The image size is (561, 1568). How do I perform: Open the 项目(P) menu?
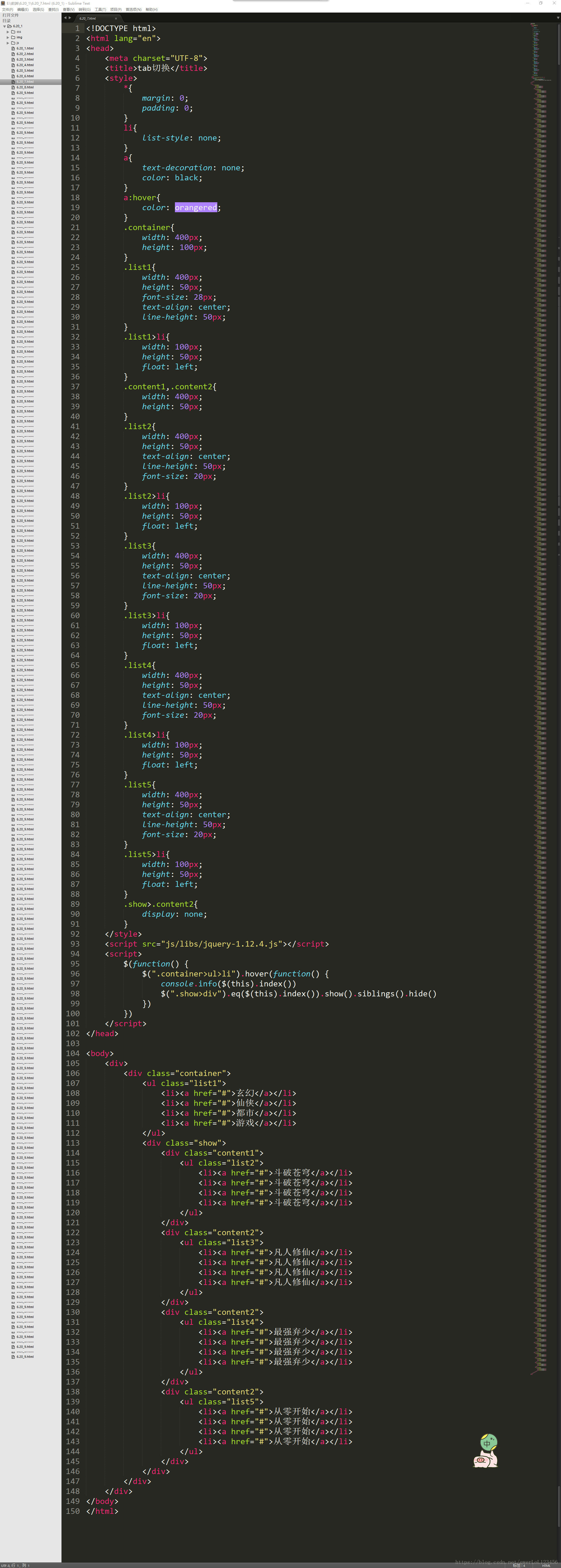click(116, 10)
